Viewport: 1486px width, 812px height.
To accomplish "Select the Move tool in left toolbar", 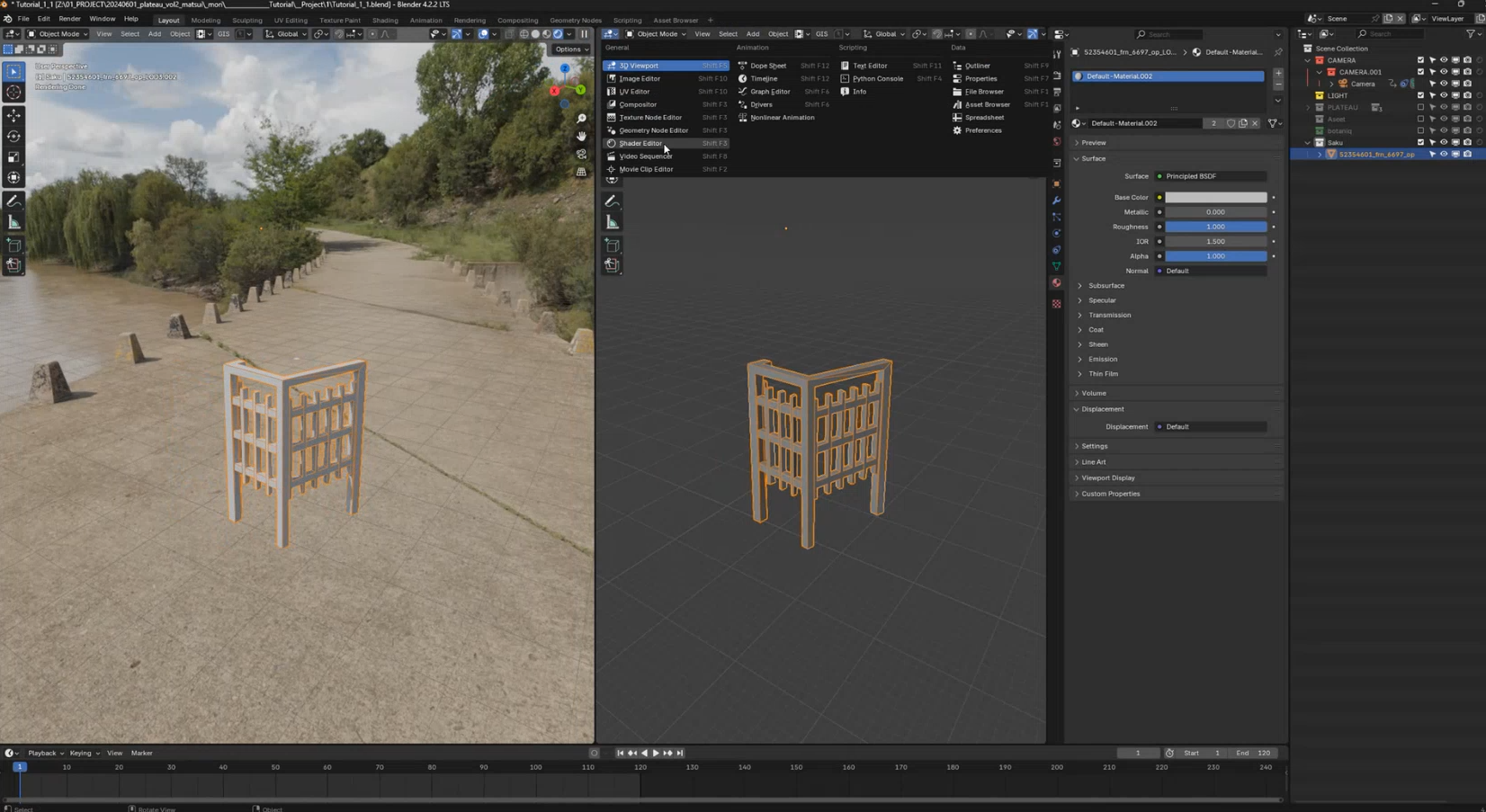I will pos(13,116).
